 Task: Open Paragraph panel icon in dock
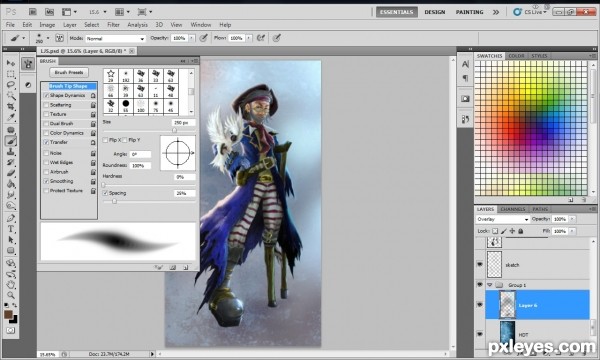(465, 78)
